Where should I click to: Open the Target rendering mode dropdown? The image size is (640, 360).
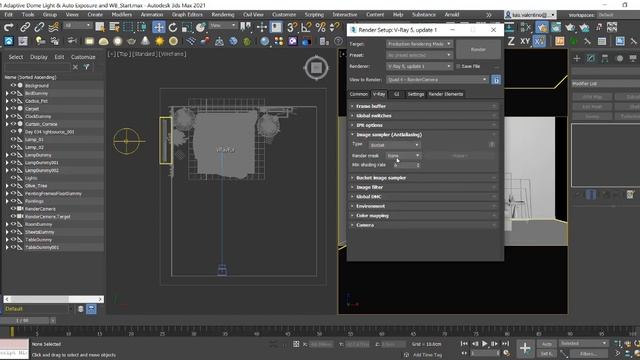(x=419, y=44)
